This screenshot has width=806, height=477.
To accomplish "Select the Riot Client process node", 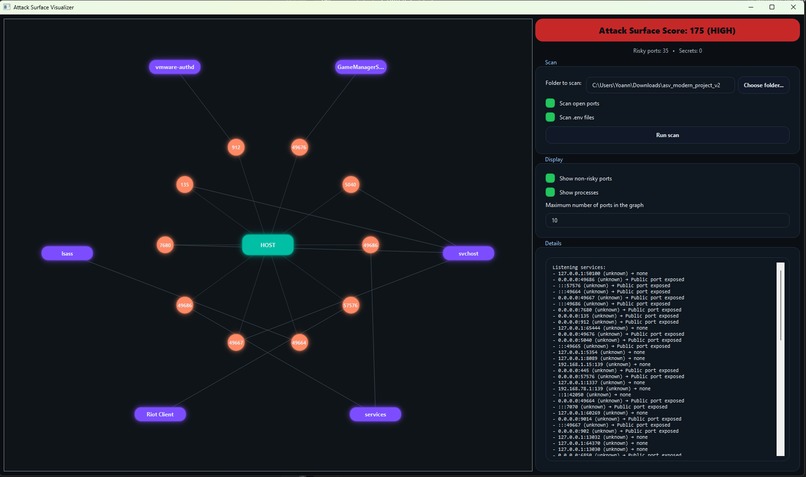I will tap(160, 414).
